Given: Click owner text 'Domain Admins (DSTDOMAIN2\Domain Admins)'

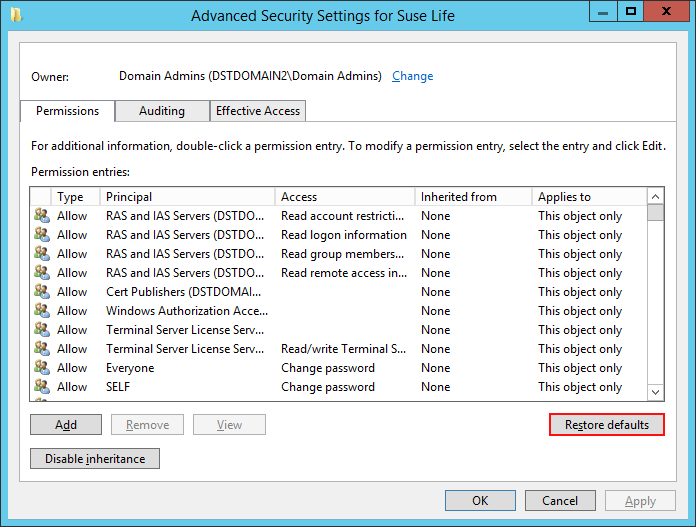Looking at the screenshot, I should point(250,76).
